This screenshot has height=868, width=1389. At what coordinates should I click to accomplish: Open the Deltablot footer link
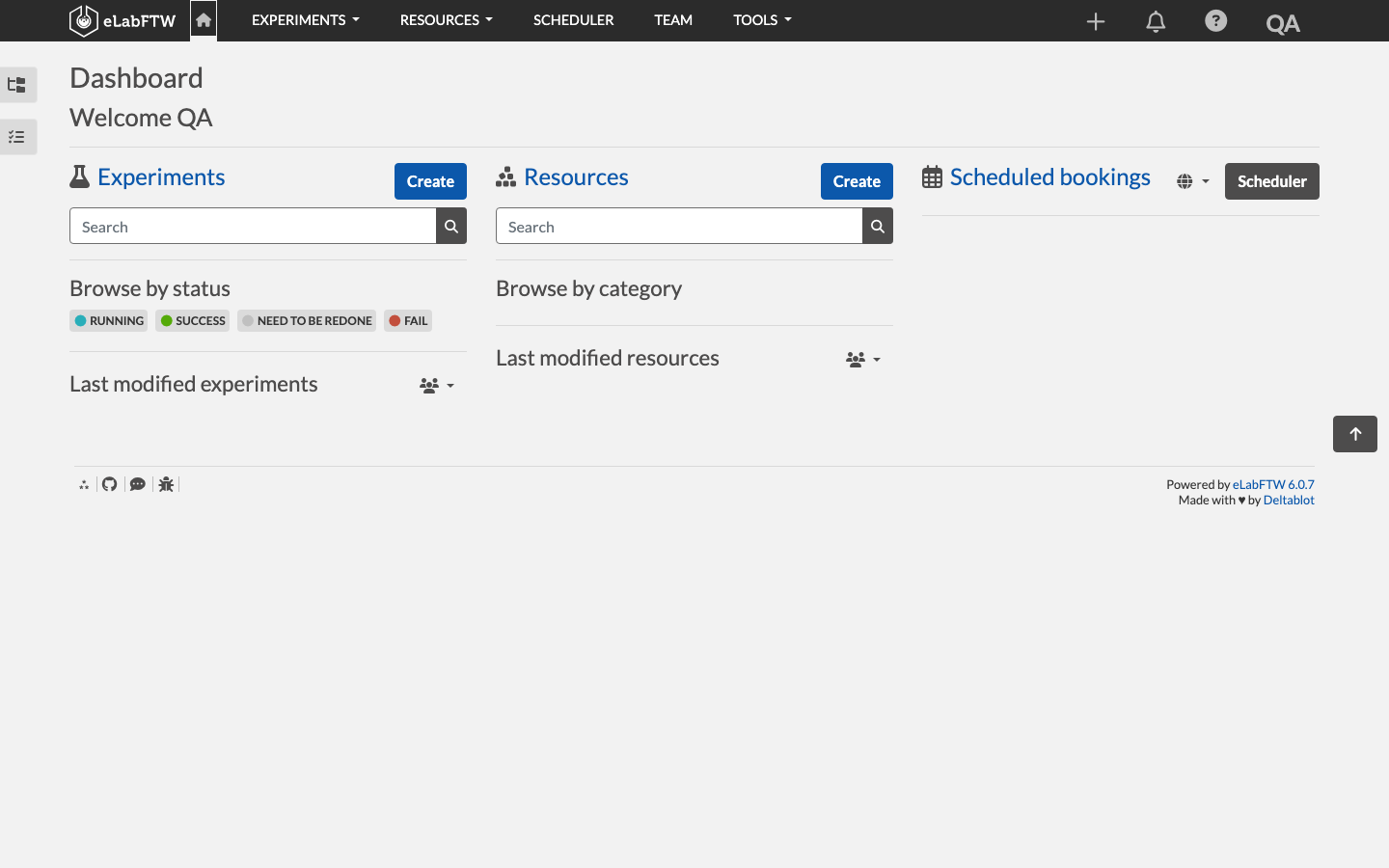pos(1289,500)
